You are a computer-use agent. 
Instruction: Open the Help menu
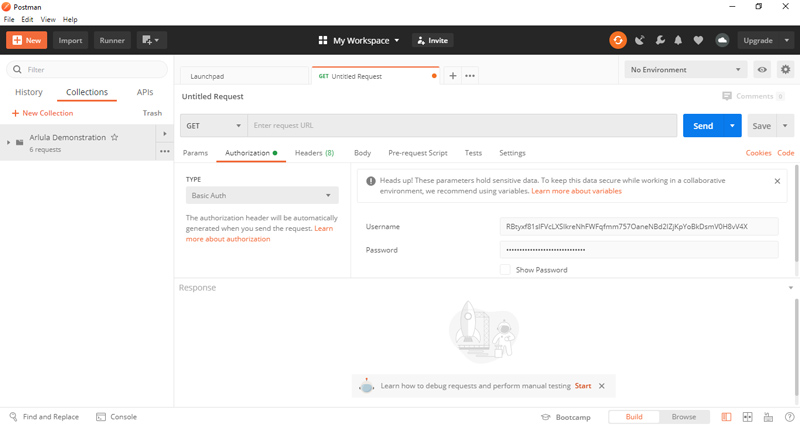tap(70, 19)
